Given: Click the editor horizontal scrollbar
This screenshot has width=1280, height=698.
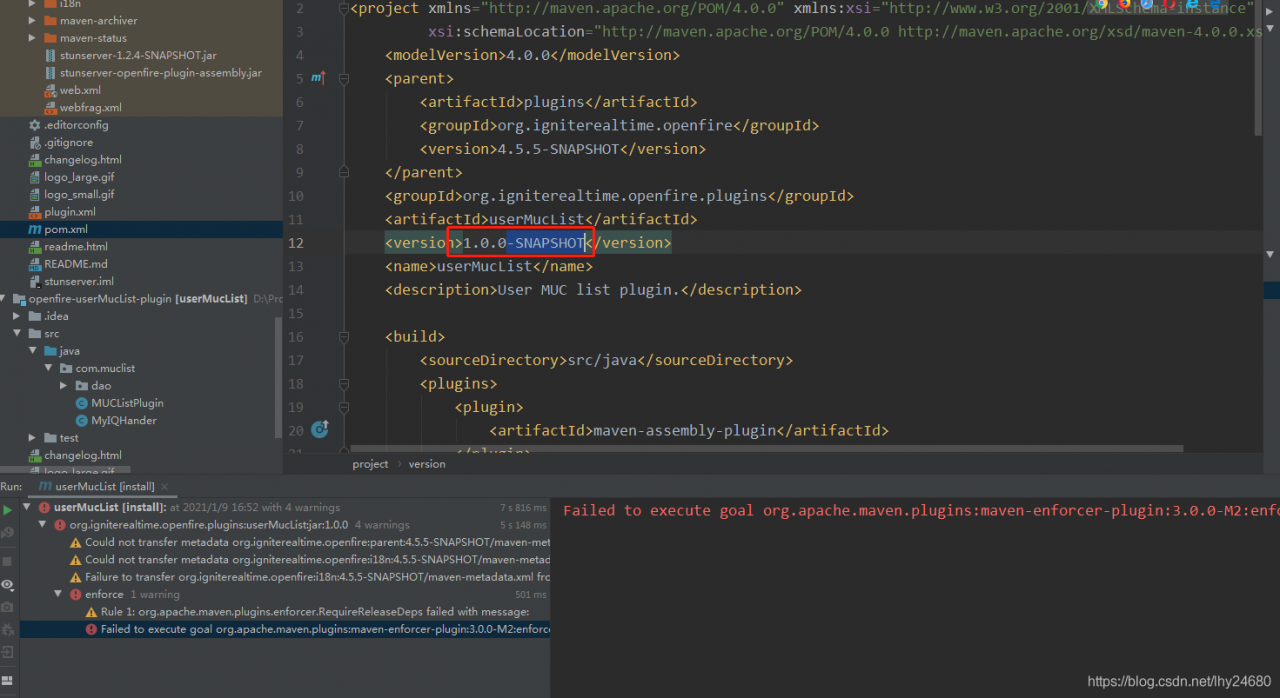Looking at the screenshot, I should point(765,449).
